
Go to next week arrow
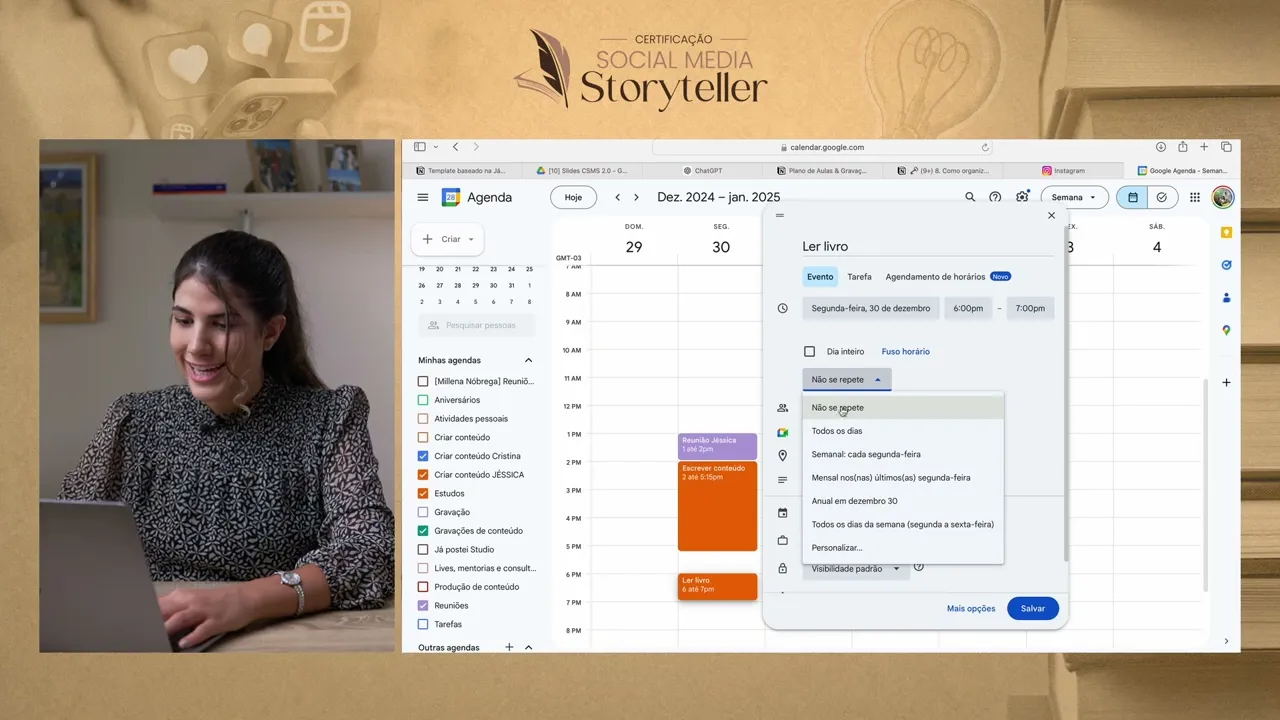click(x=636, y=197)
